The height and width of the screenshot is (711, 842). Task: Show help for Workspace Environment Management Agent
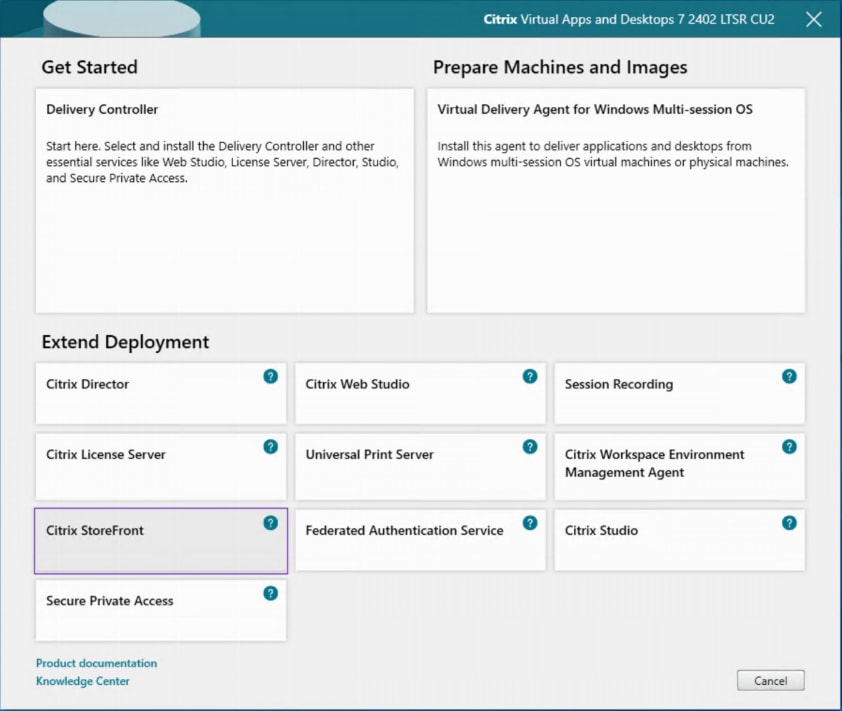[789, 447]
